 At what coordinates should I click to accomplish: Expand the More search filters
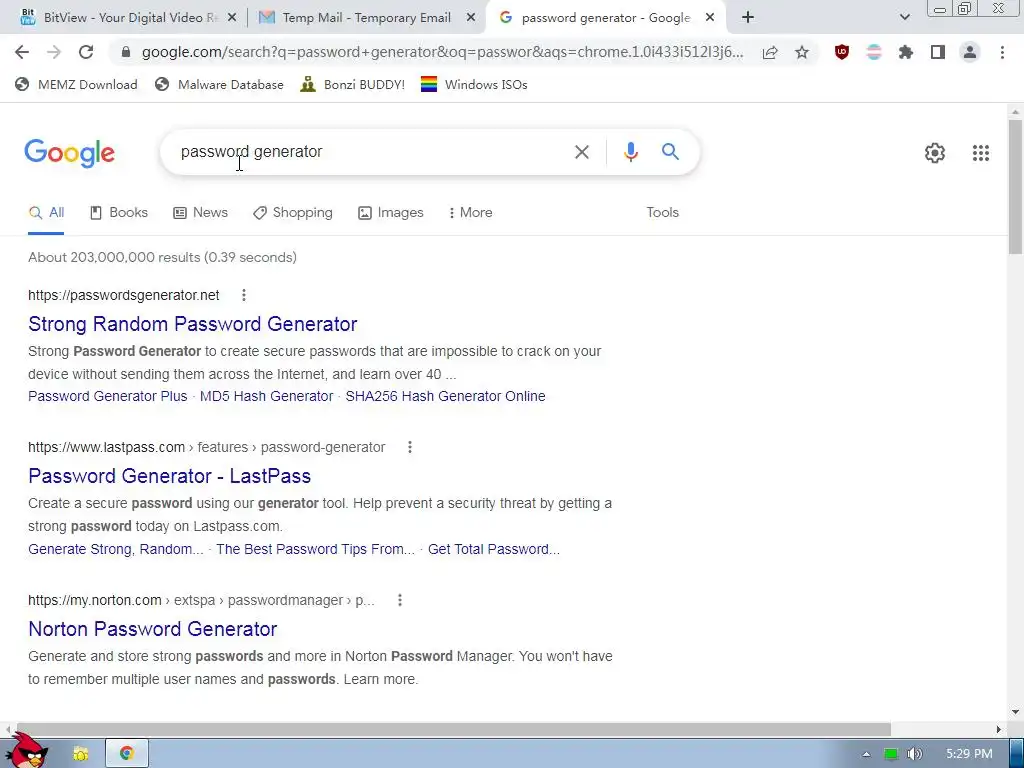470,212
